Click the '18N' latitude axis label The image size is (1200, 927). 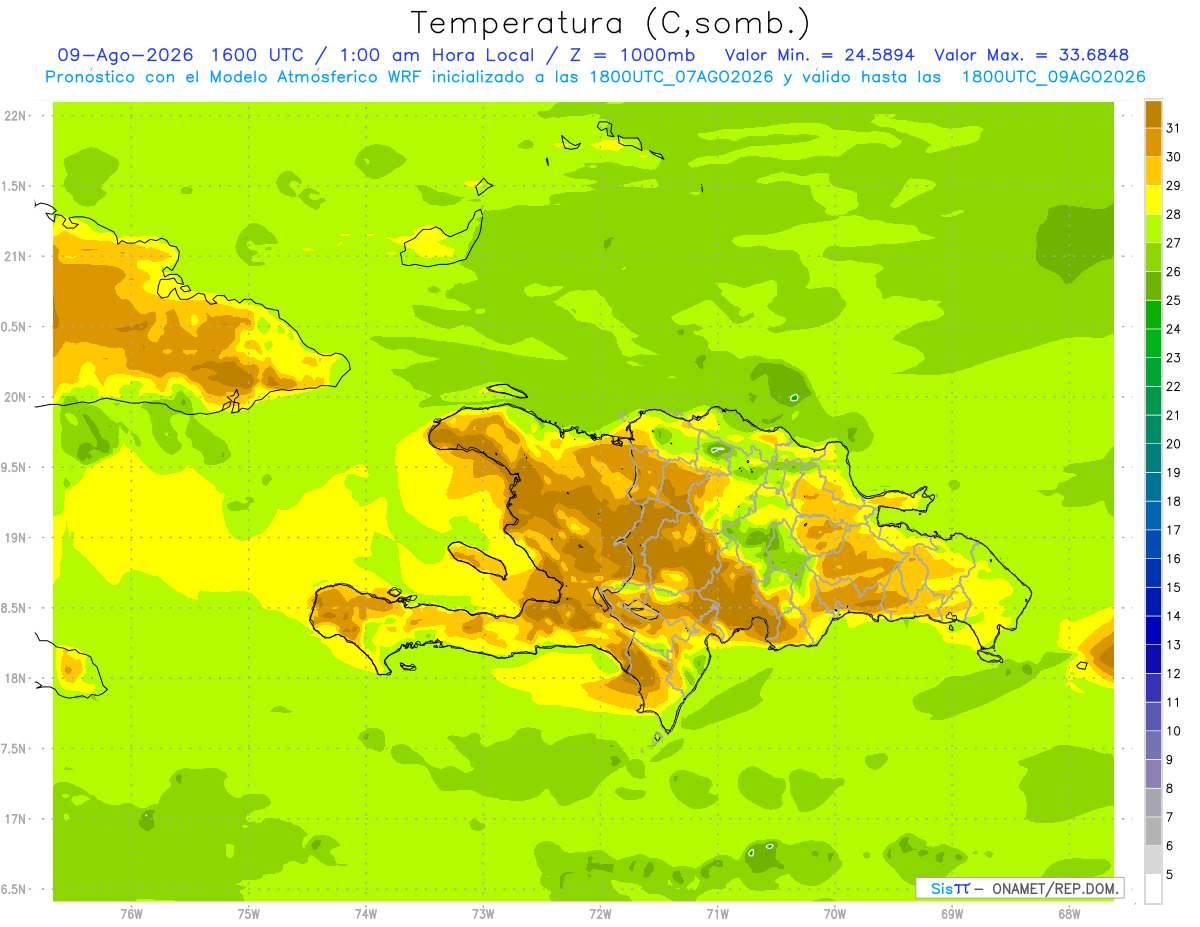tap(14, 678)
